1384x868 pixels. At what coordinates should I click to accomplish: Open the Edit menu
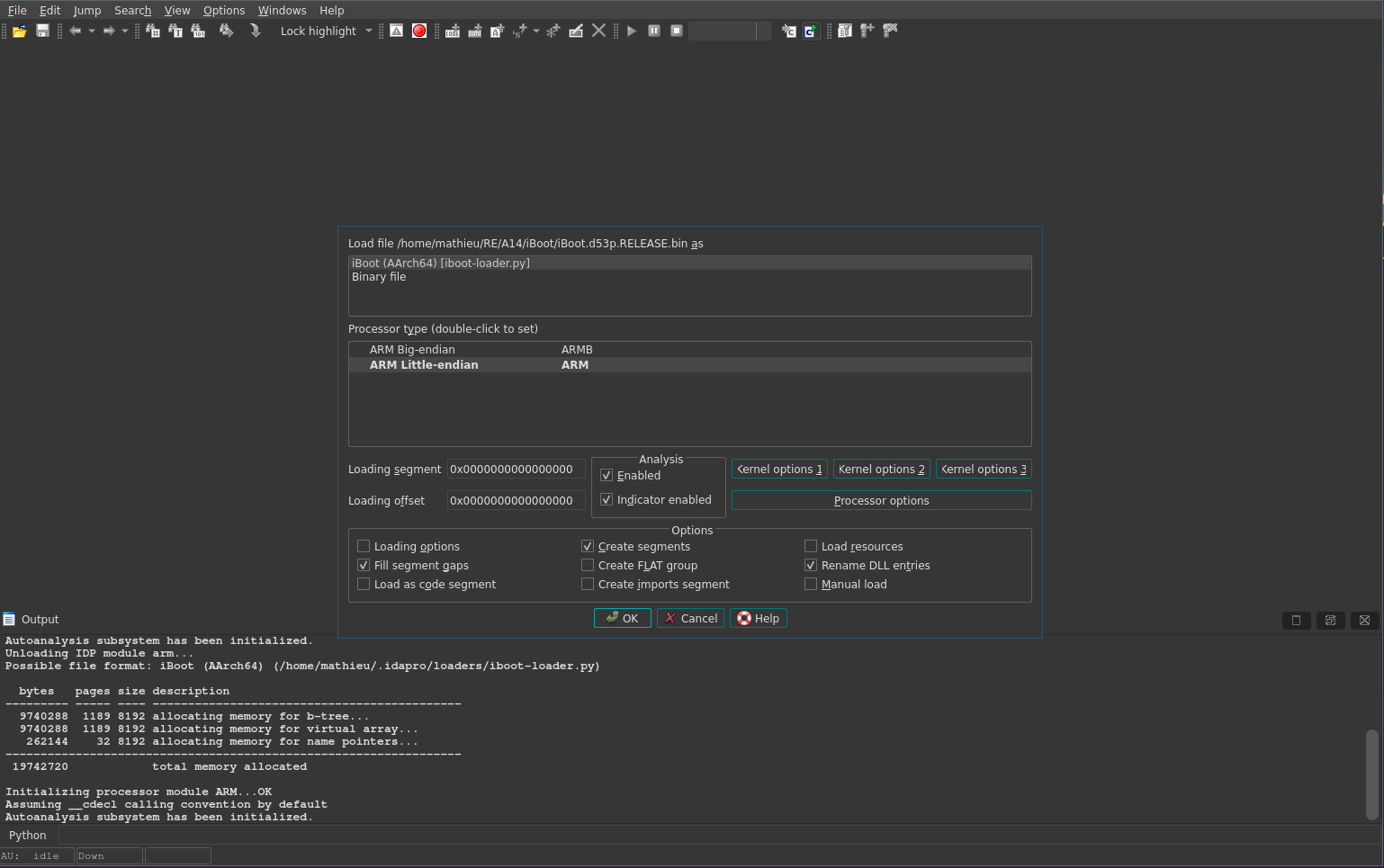50,10
